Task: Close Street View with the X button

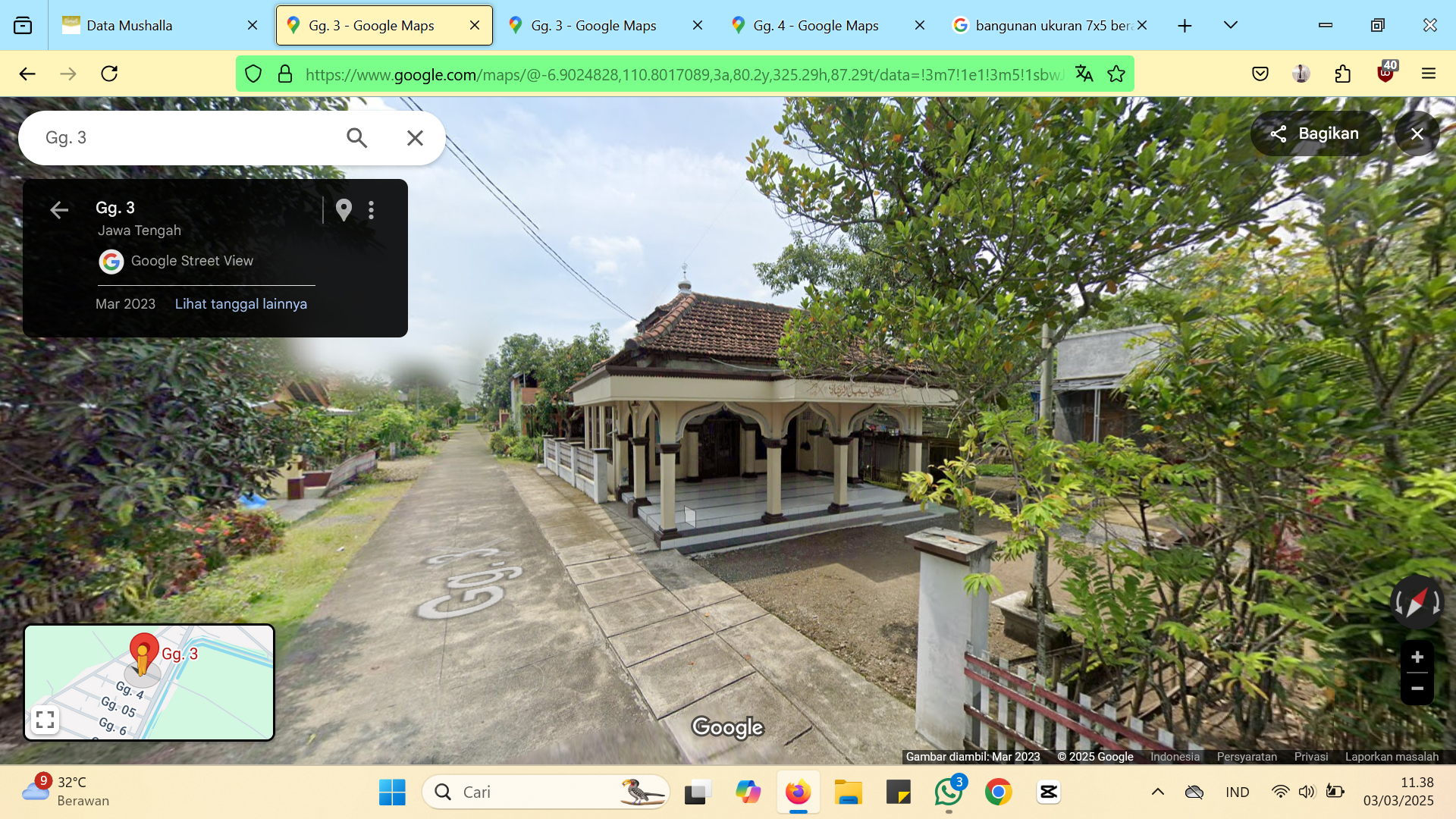Action: point(1417,133)
